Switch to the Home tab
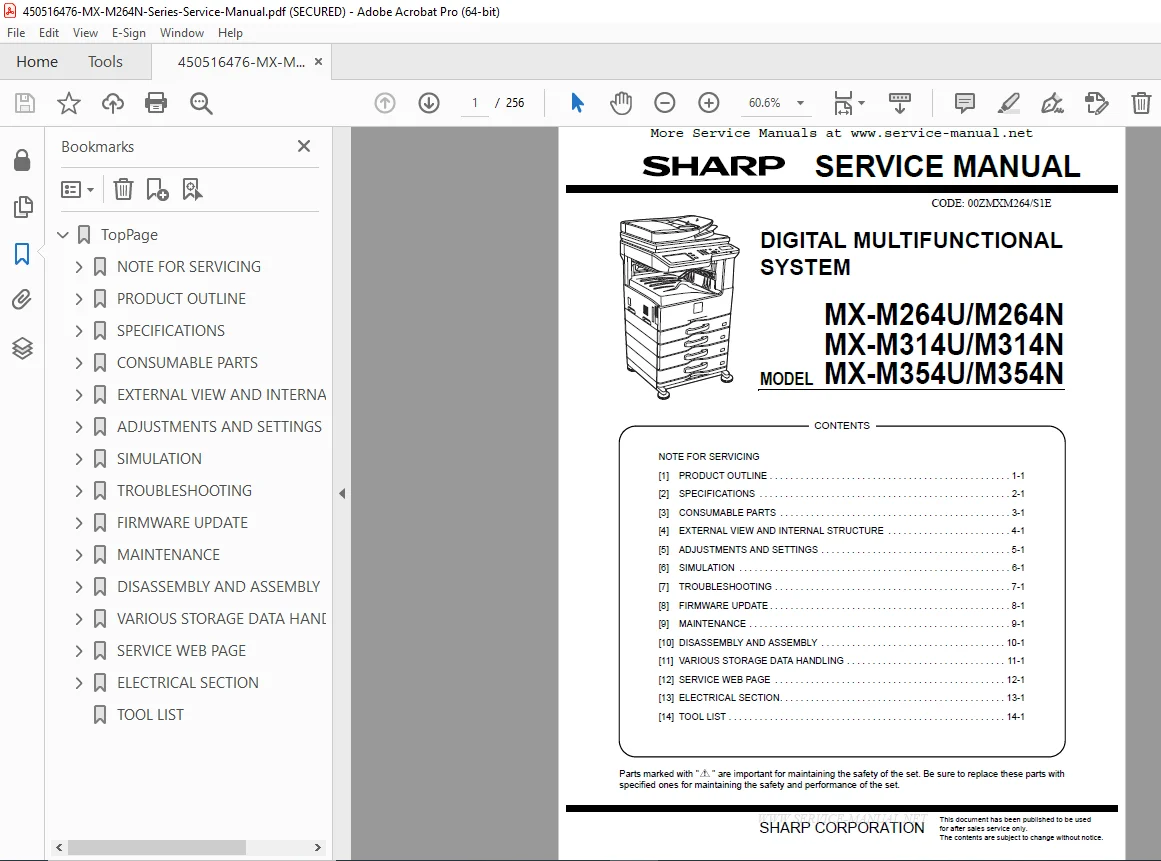This screenshot has width=1161, height=861. [x=37, y=61]
